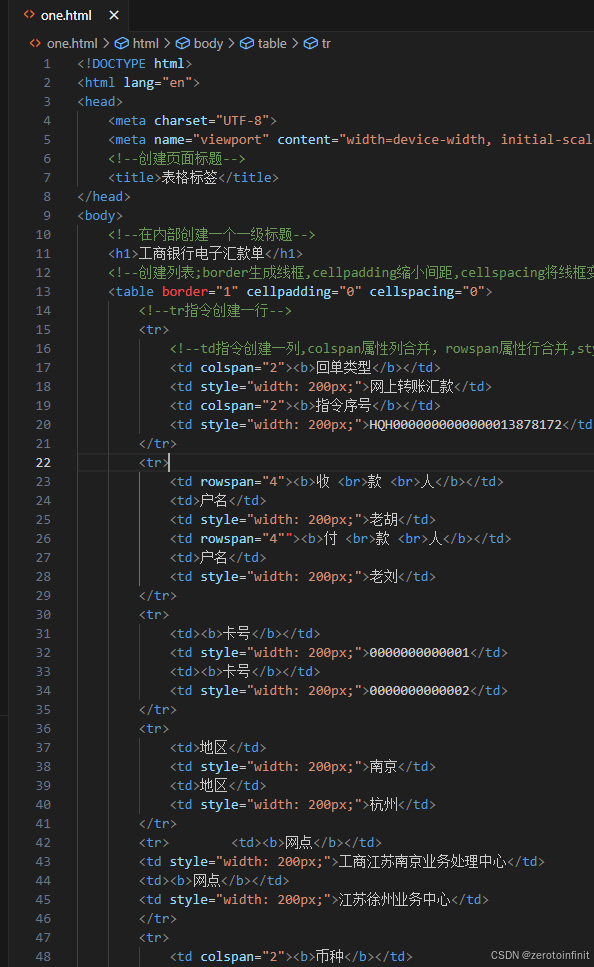Click the closing head tag on line 8

coord(104,197)
